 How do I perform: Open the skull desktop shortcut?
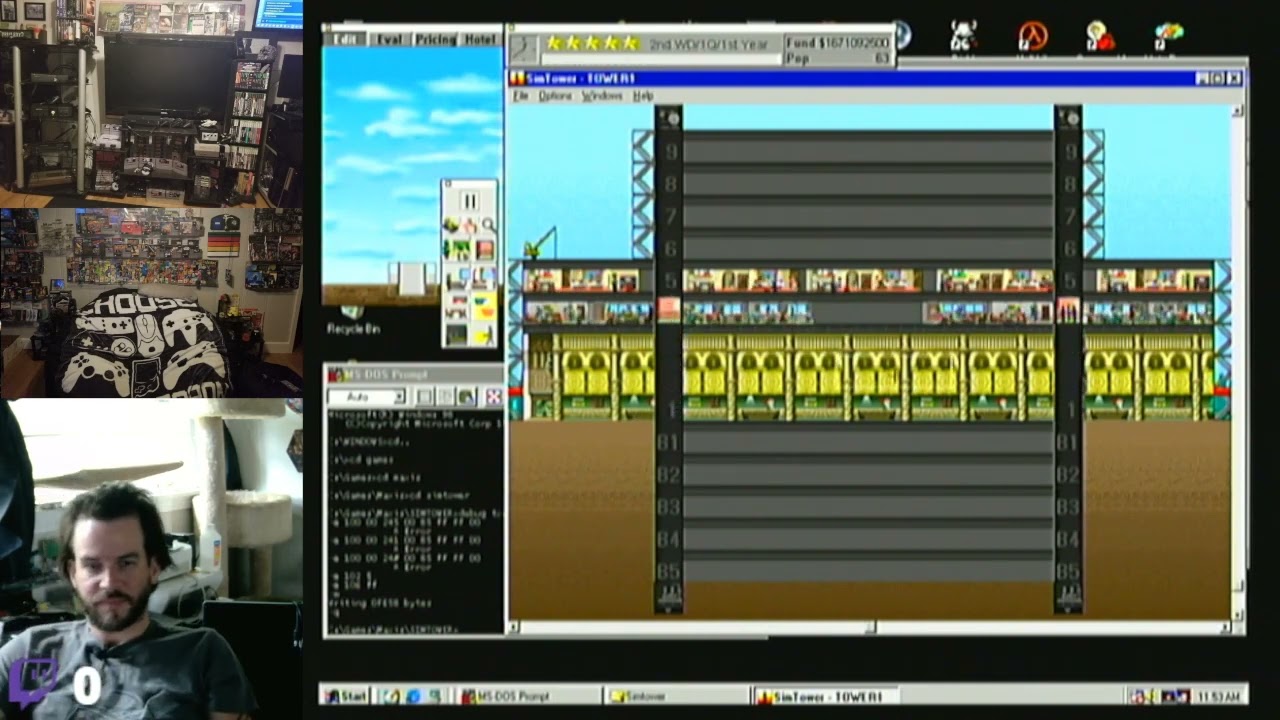click(x=963, y=37)
